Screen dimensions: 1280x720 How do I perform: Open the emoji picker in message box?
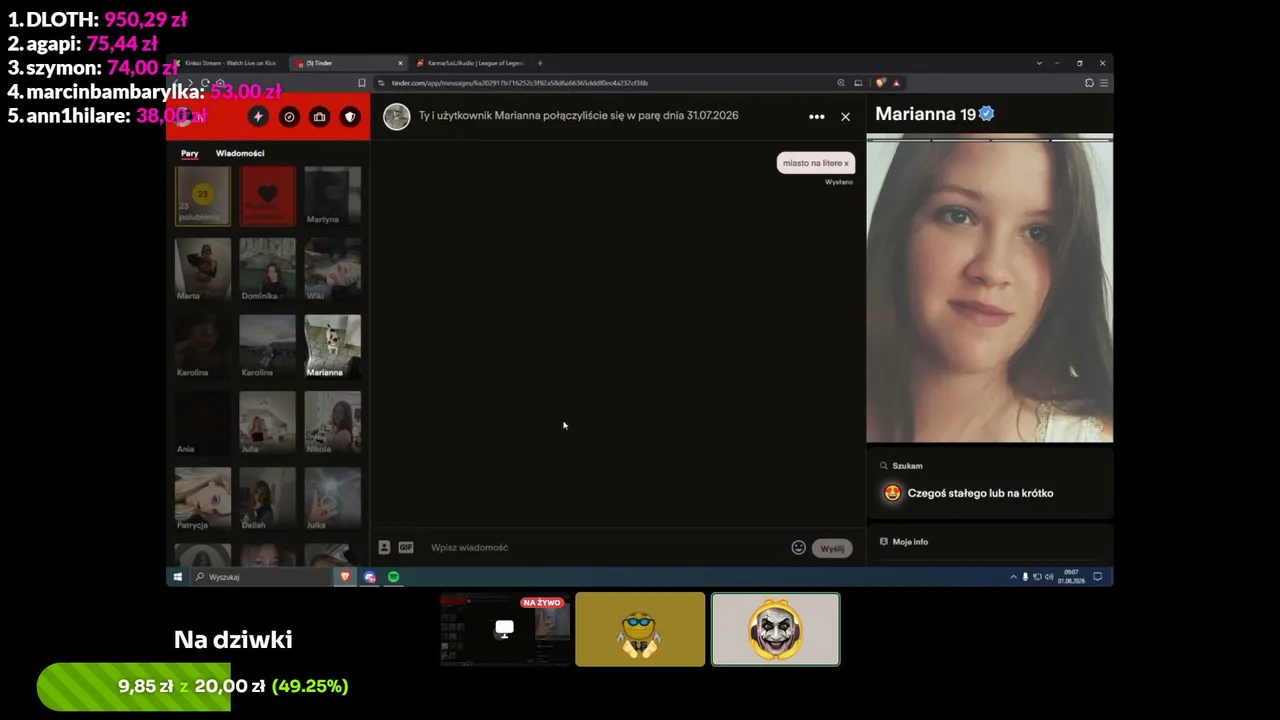(798, 547)
